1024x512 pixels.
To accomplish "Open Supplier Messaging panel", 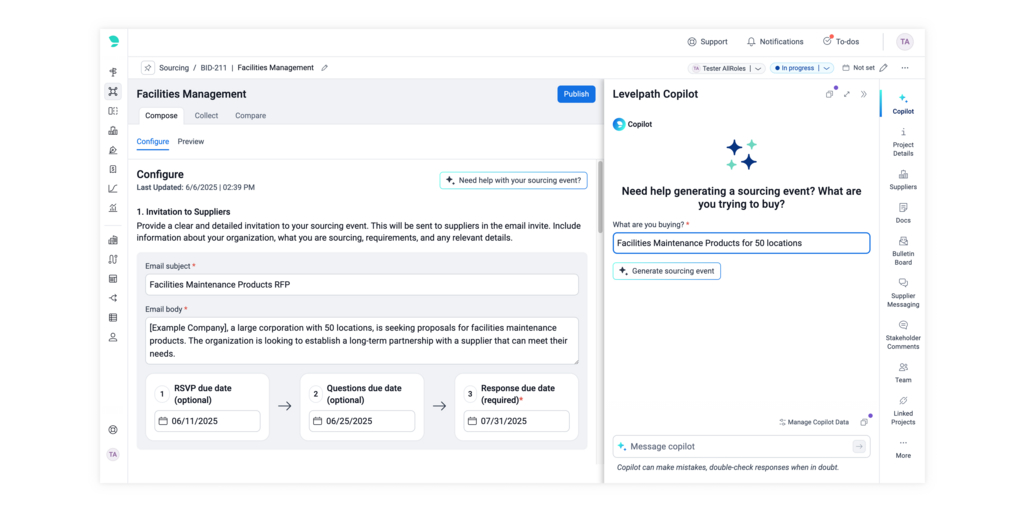I will point(903,293).
